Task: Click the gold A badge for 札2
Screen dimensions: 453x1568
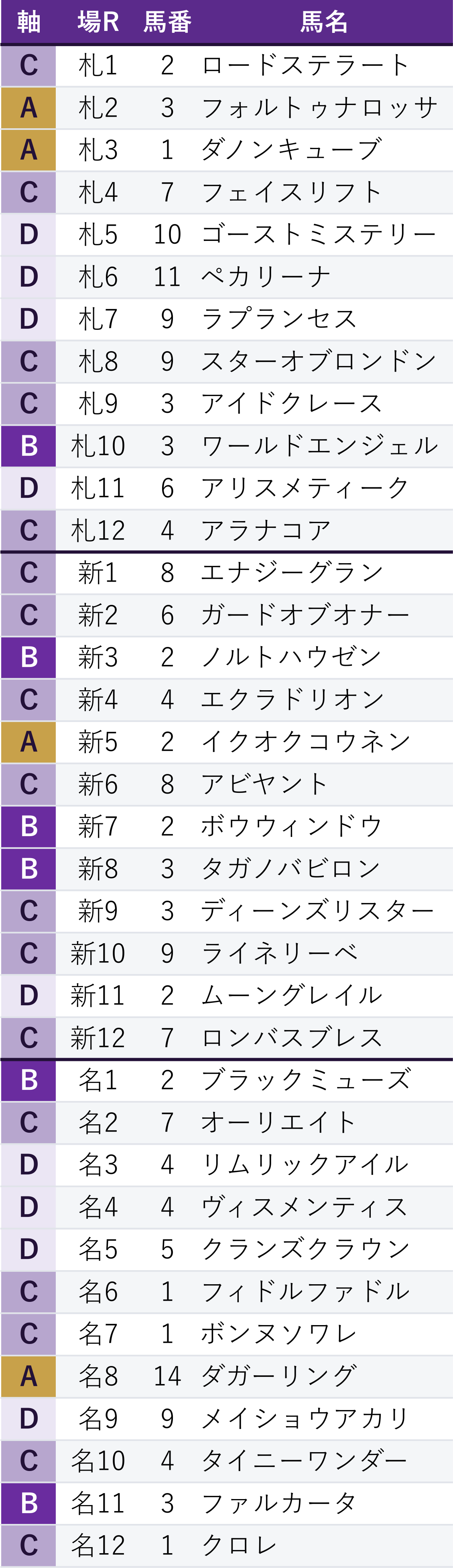Action: tap(28, 108)
